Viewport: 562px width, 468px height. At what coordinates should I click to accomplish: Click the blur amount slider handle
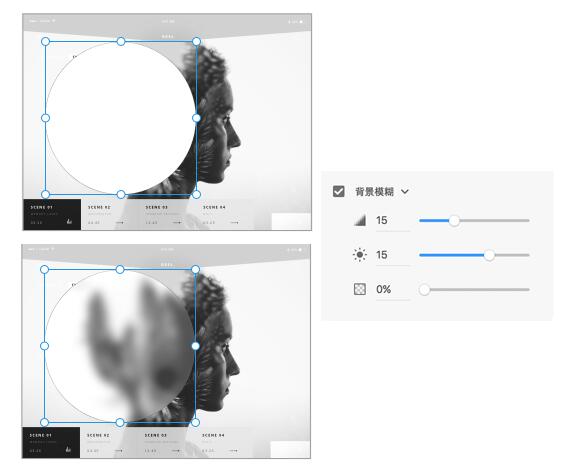454,220
